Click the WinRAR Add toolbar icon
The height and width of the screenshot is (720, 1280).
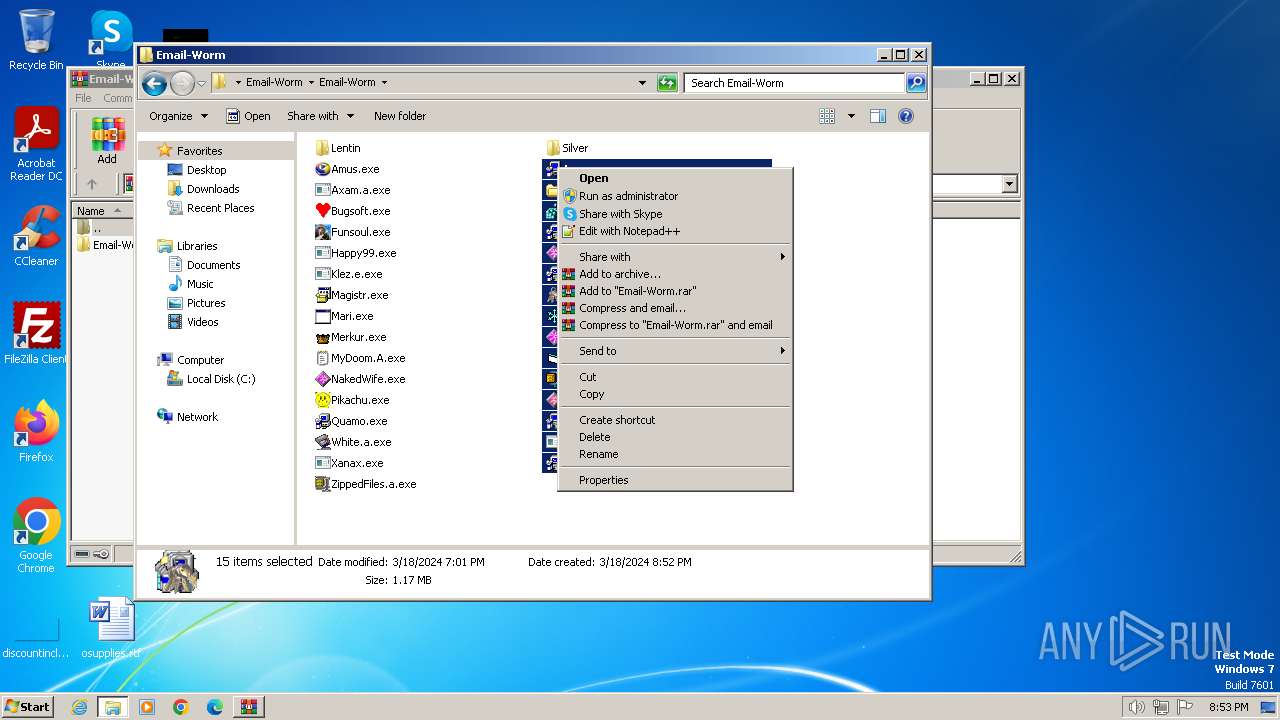point(107,140)
